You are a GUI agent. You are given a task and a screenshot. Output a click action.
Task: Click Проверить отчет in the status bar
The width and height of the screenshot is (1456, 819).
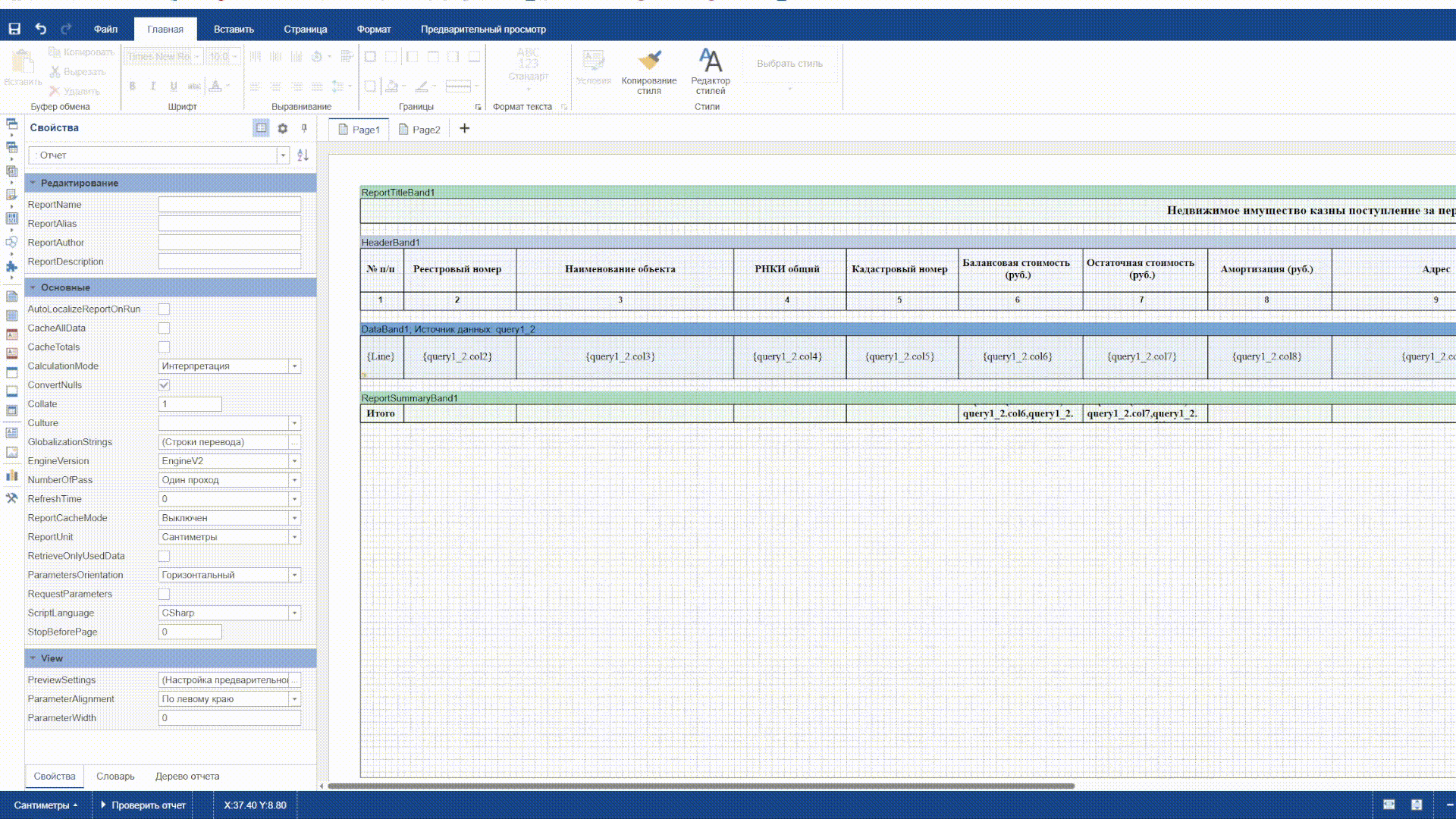coord(143,805)
